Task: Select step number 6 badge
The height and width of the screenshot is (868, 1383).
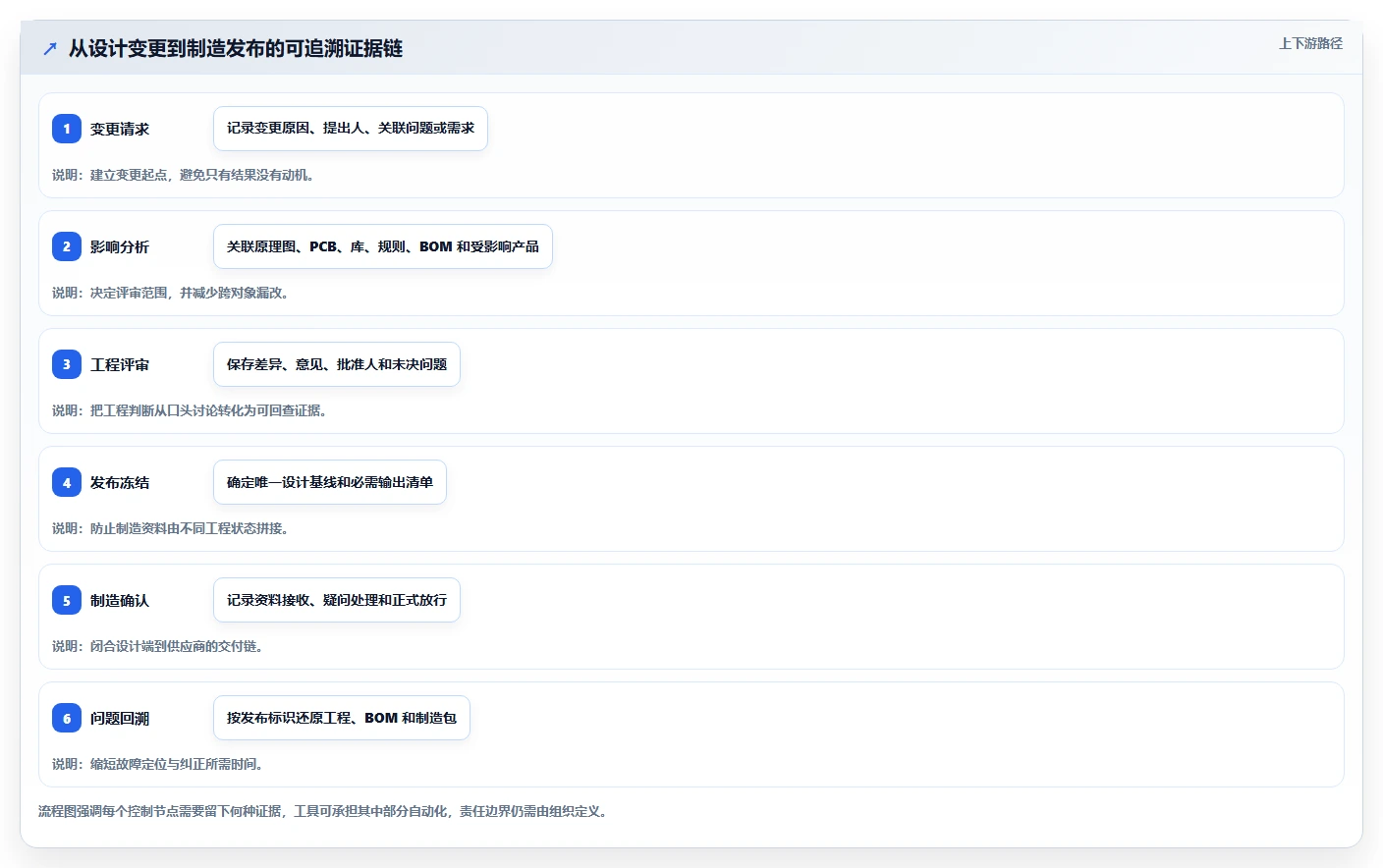Action: coord(67,718)
